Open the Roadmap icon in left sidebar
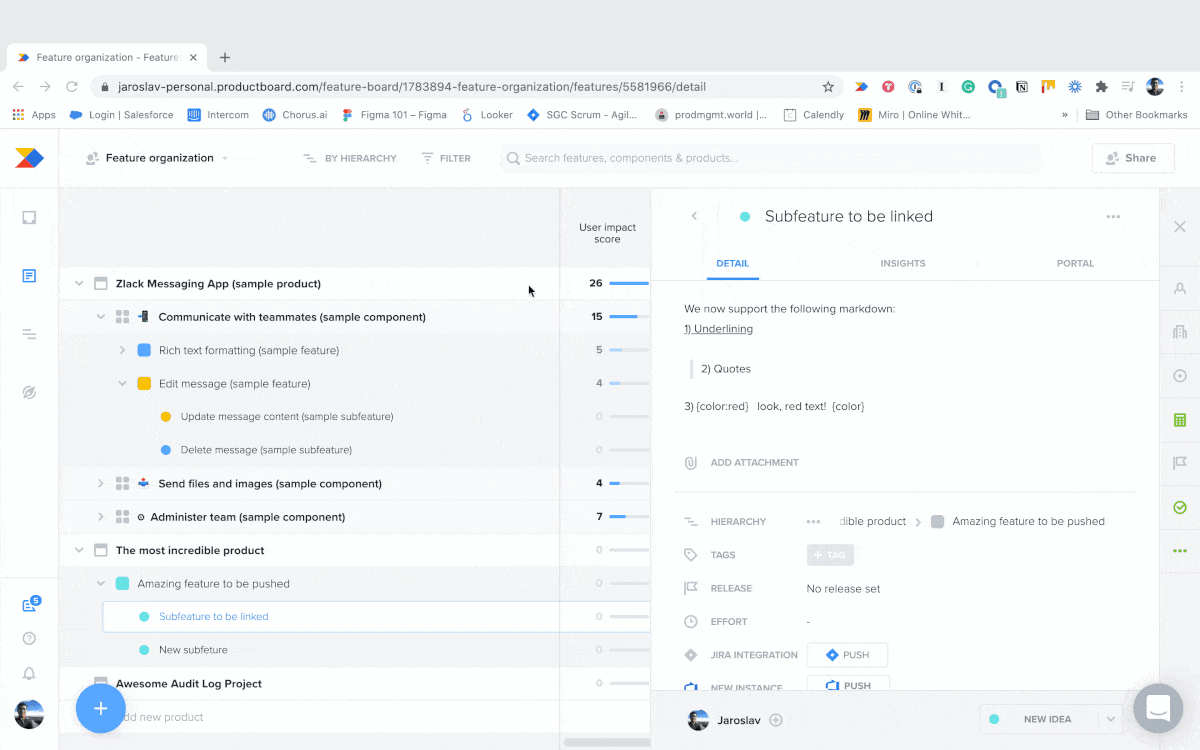The image size is (1200, 750). [x=29, y=334]
